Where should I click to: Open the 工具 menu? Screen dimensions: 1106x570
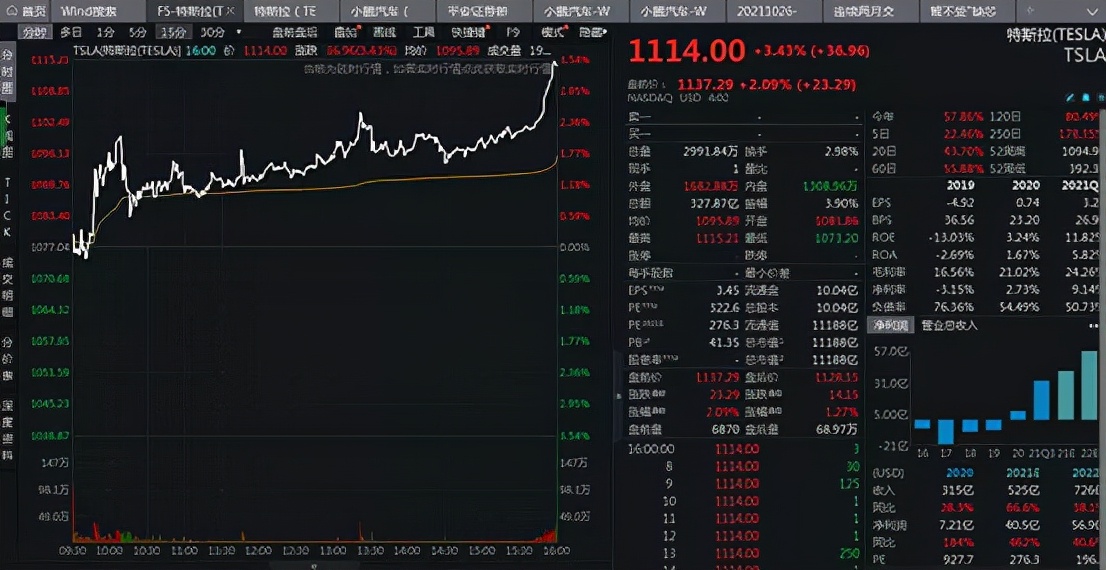pos(423,32)
